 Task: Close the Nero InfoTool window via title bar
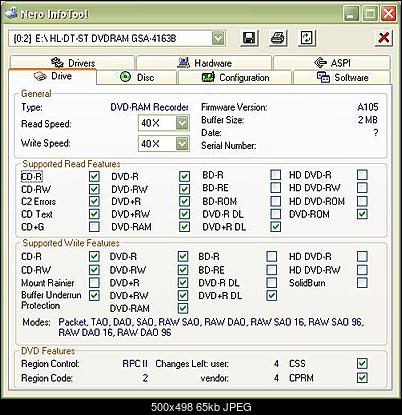[x=388, y=14]
